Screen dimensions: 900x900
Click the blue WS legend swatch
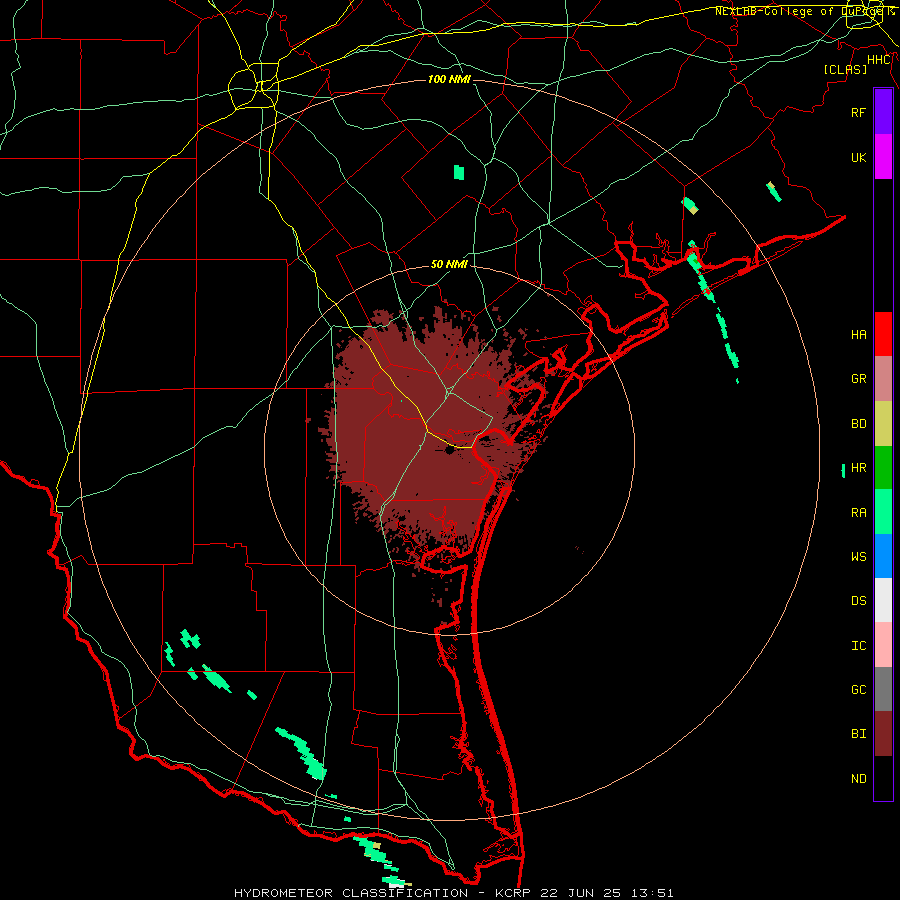pos(883,556)
